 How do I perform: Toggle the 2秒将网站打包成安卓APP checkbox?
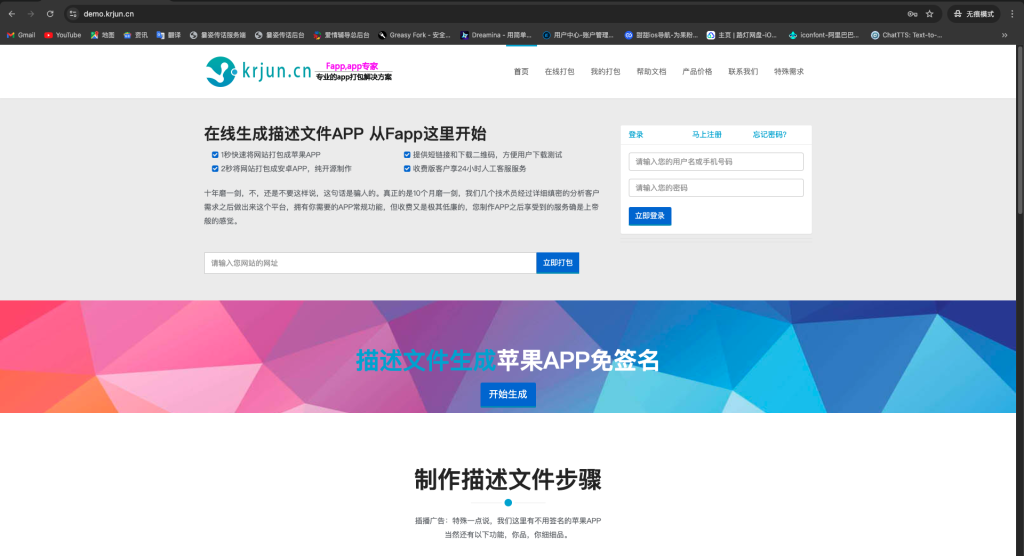click(x=215, y=169)
